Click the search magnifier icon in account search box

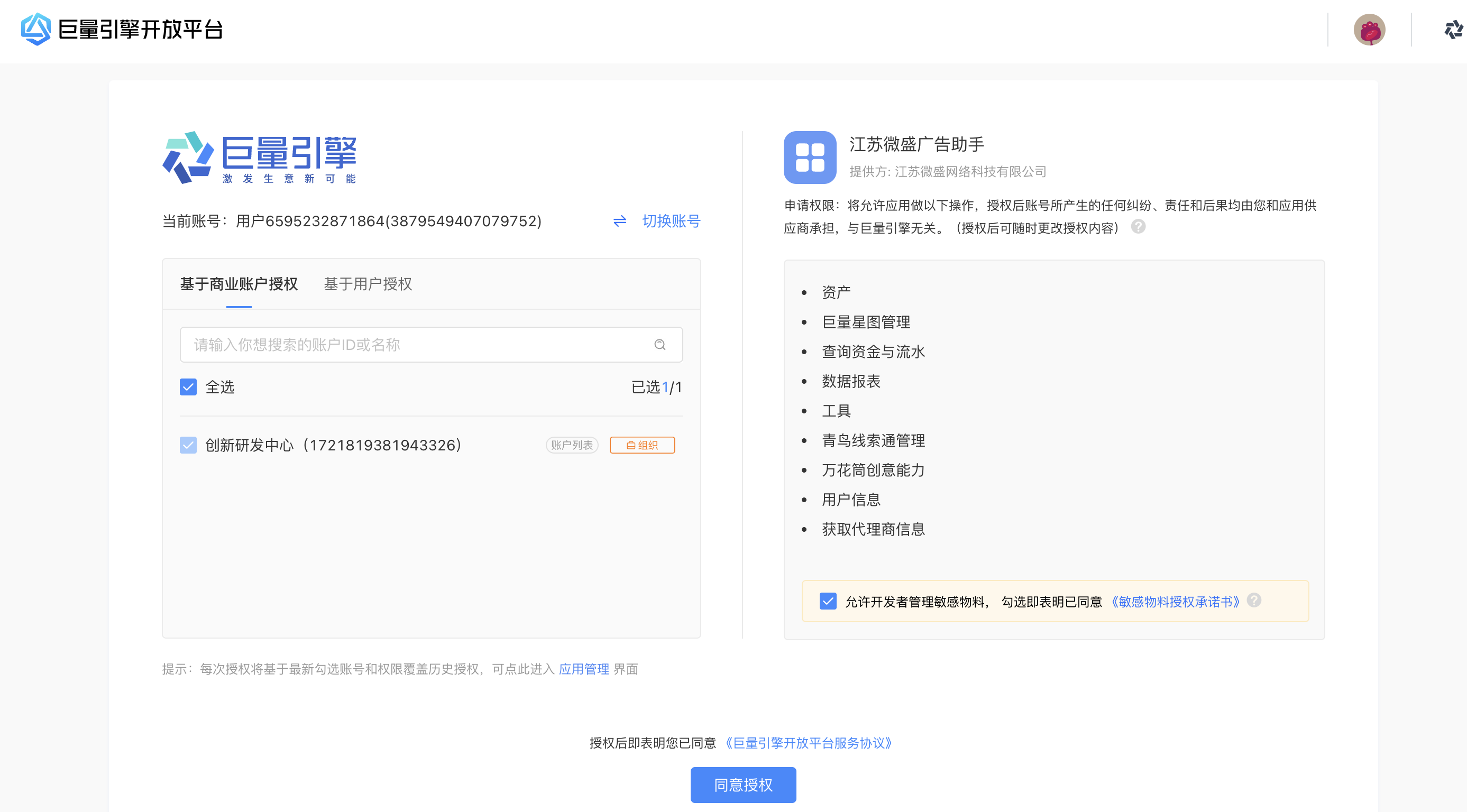659,345
